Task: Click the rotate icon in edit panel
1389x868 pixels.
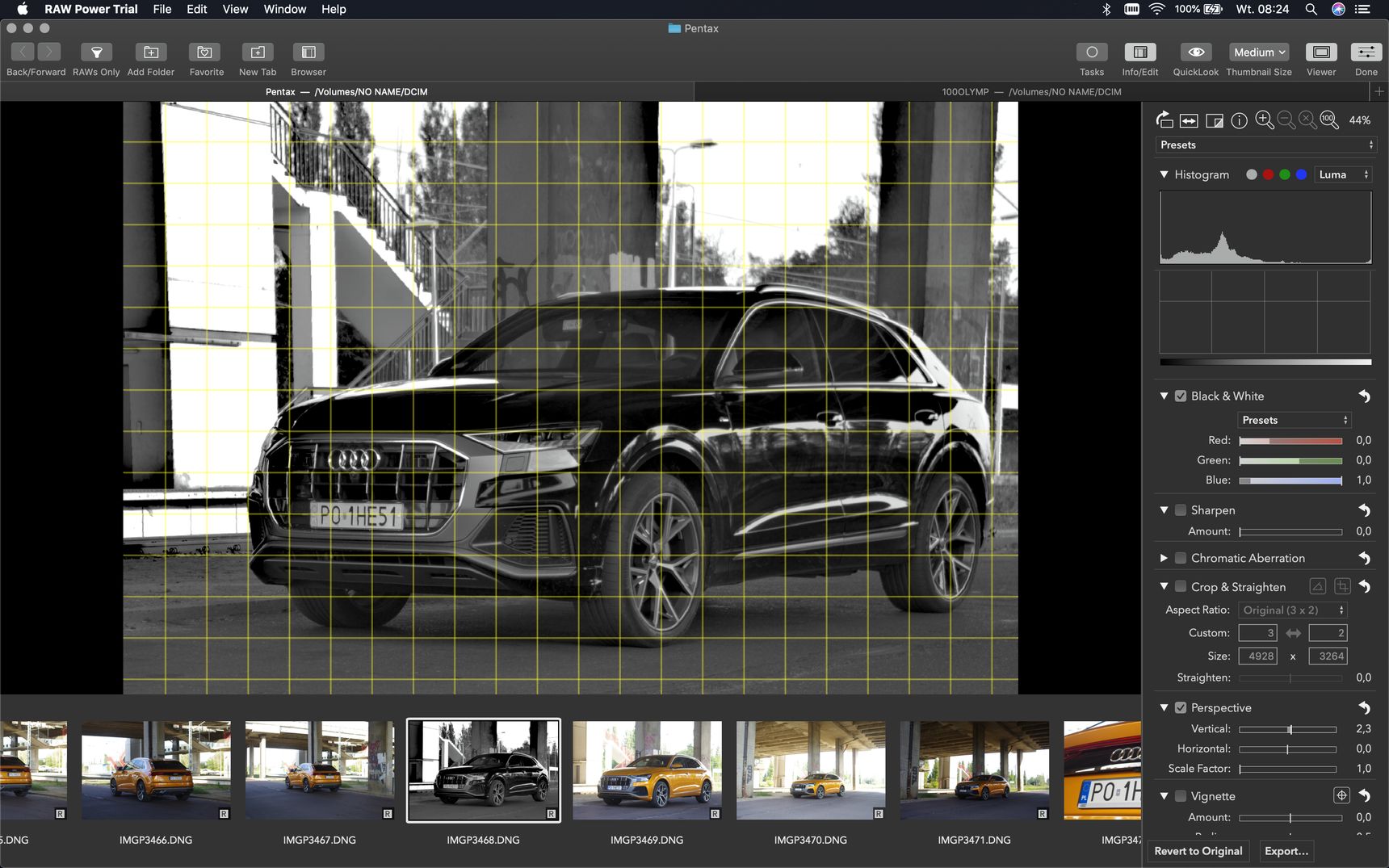Action: point(1164,120)
